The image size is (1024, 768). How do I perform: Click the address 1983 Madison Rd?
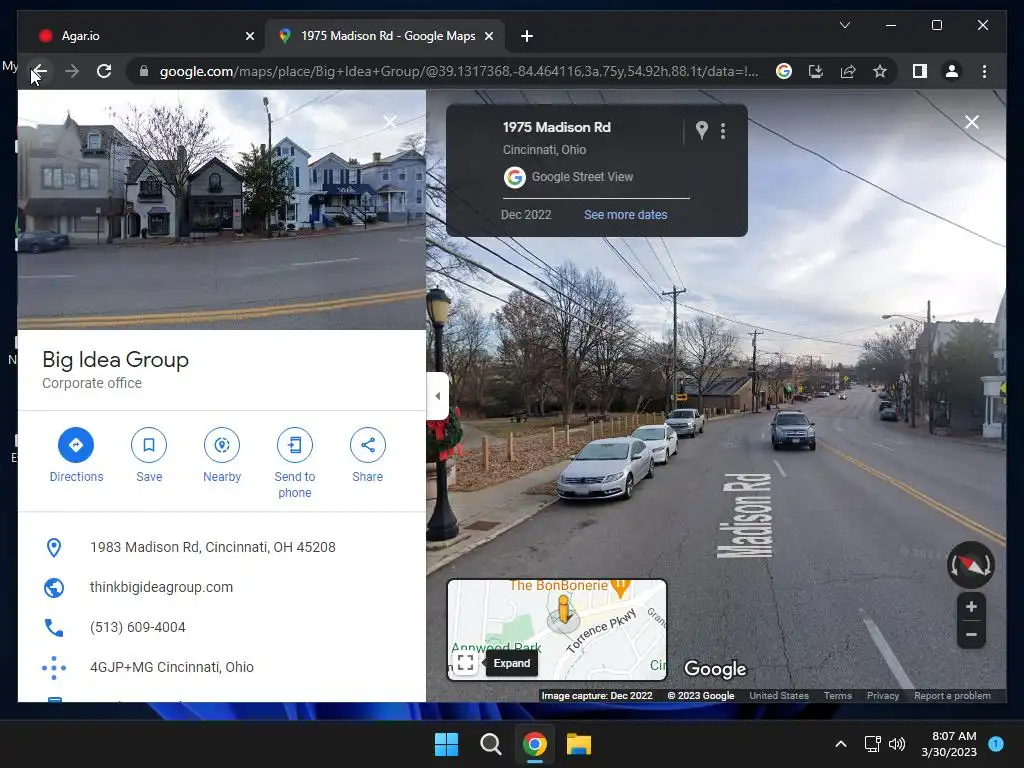(x=213, y=547)
